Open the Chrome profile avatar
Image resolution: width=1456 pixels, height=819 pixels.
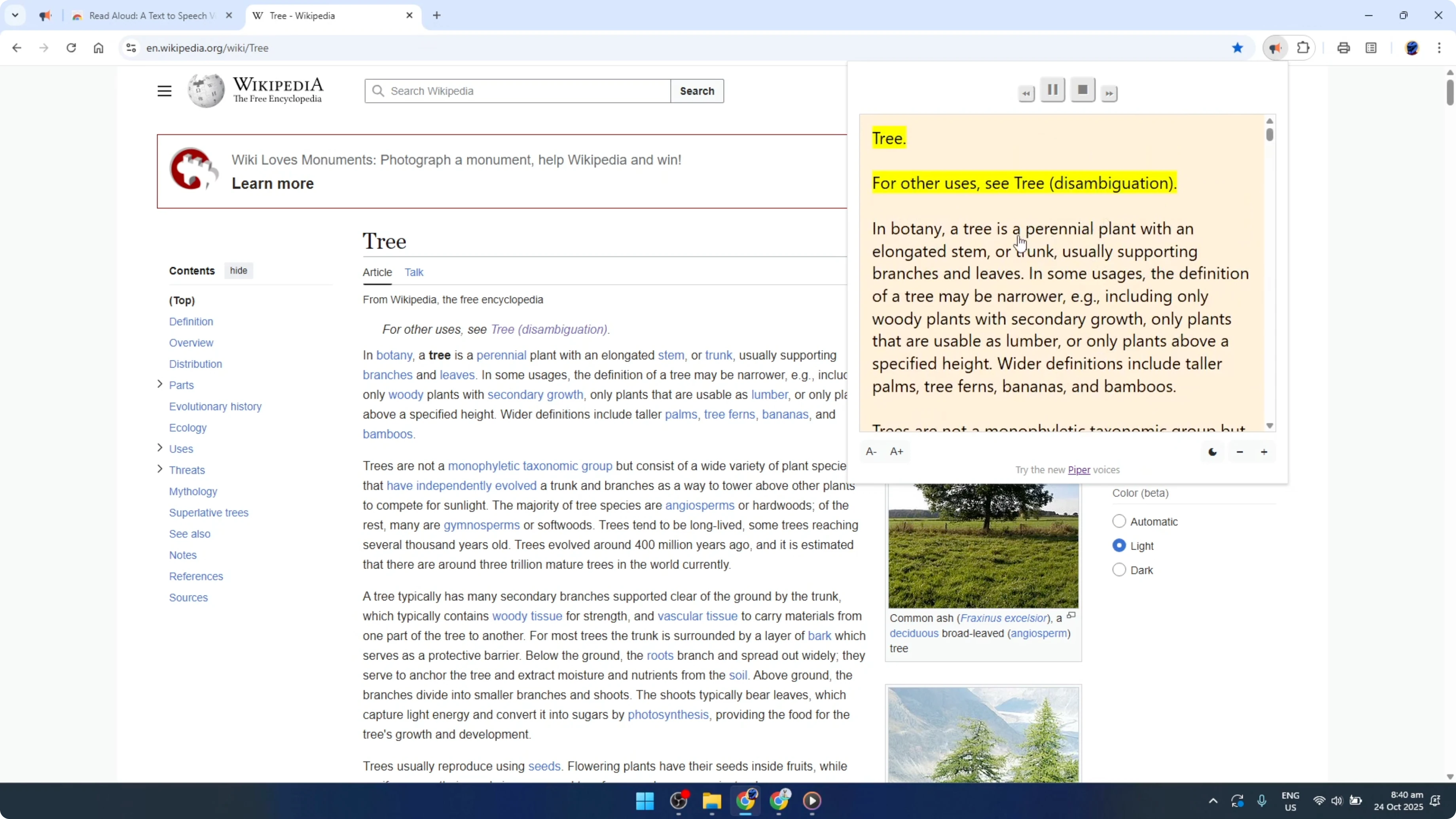1412,48
